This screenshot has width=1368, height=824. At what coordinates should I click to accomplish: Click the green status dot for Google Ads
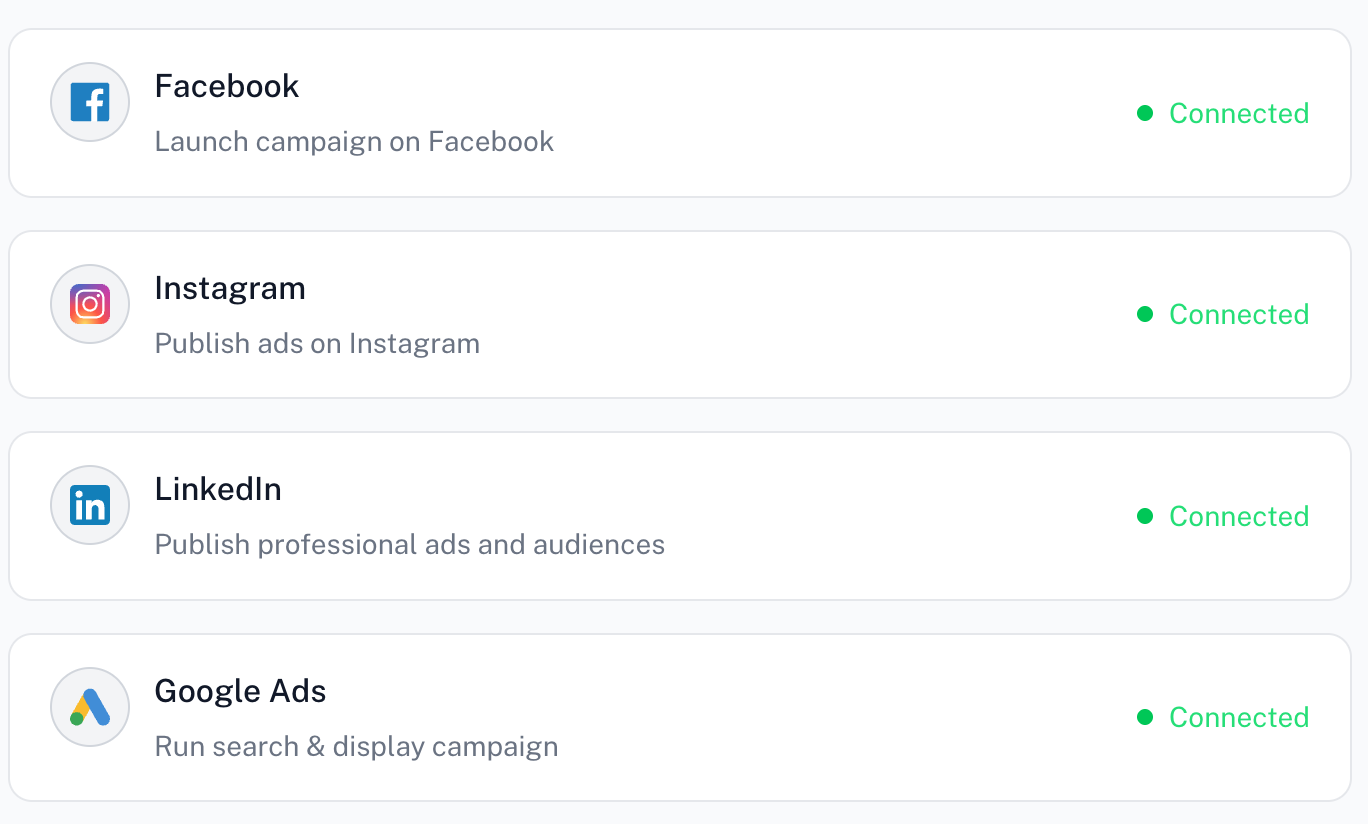[1146, 717]
